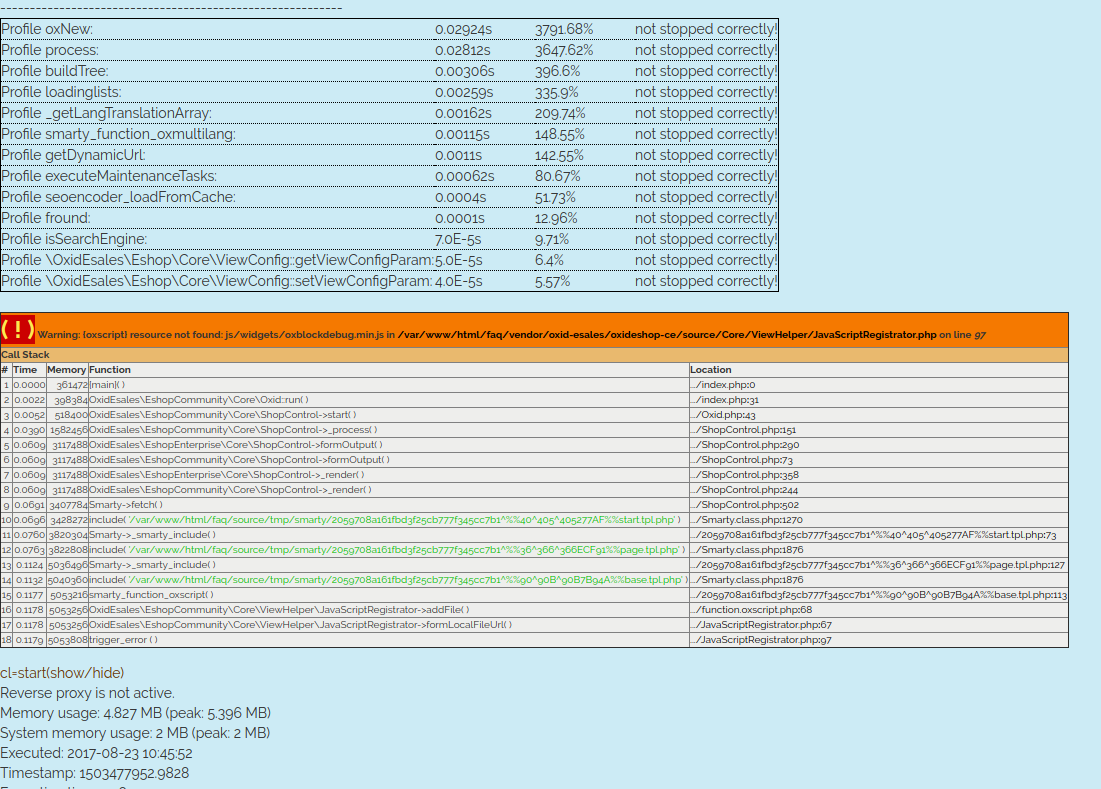Image resolution: width=1101 pixels, height=789 pixels.
Task: Select the Memory column header
Action: pos(67,370)
